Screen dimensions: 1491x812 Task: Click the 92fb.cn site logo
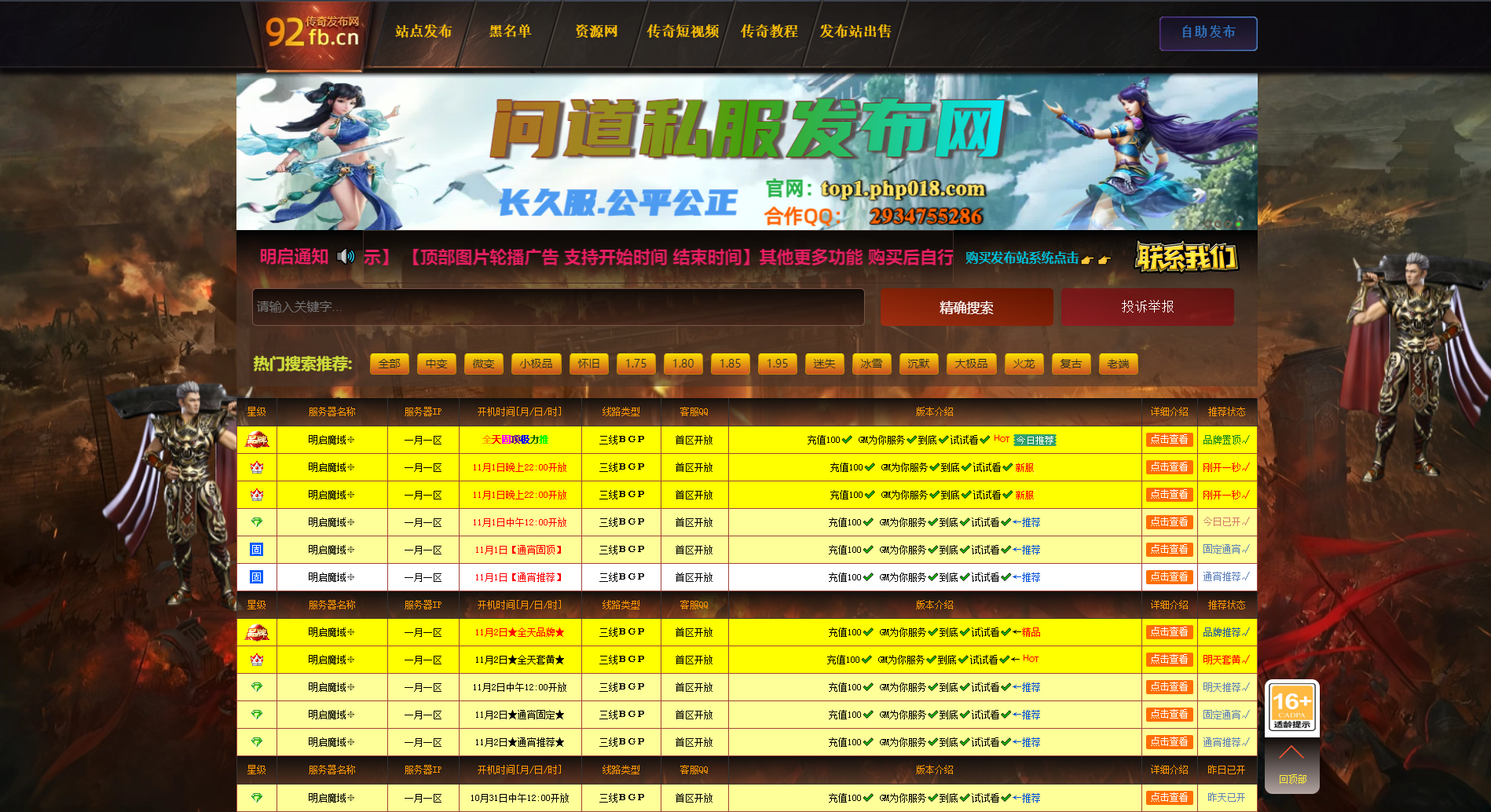pos(312,33)
